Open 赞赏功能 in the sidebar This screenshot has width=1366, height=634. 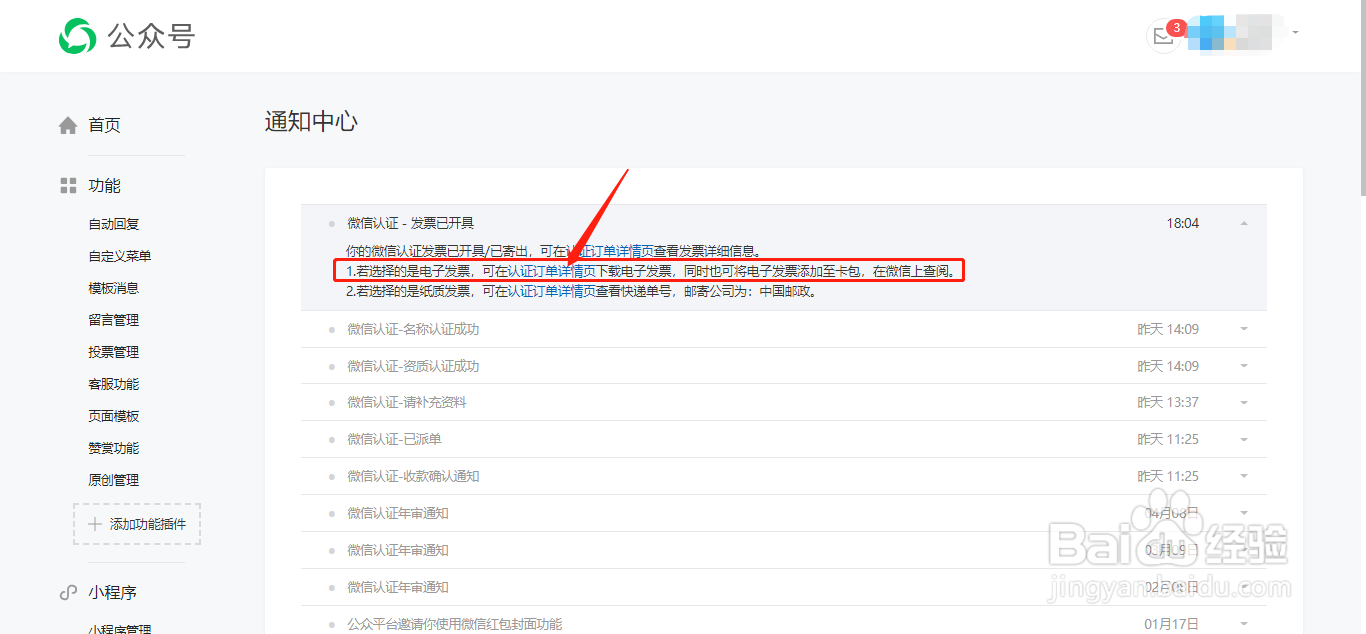point(114,448)
